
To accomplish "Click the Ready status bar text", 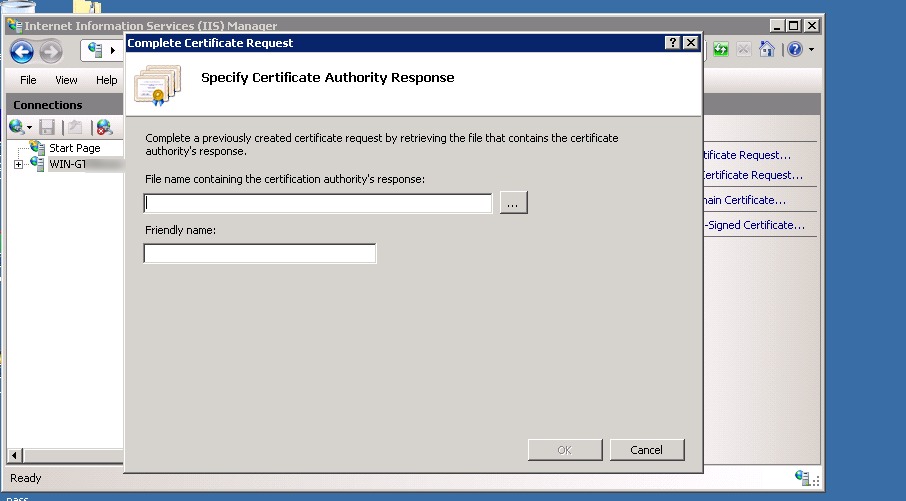I will coord(25,478).
